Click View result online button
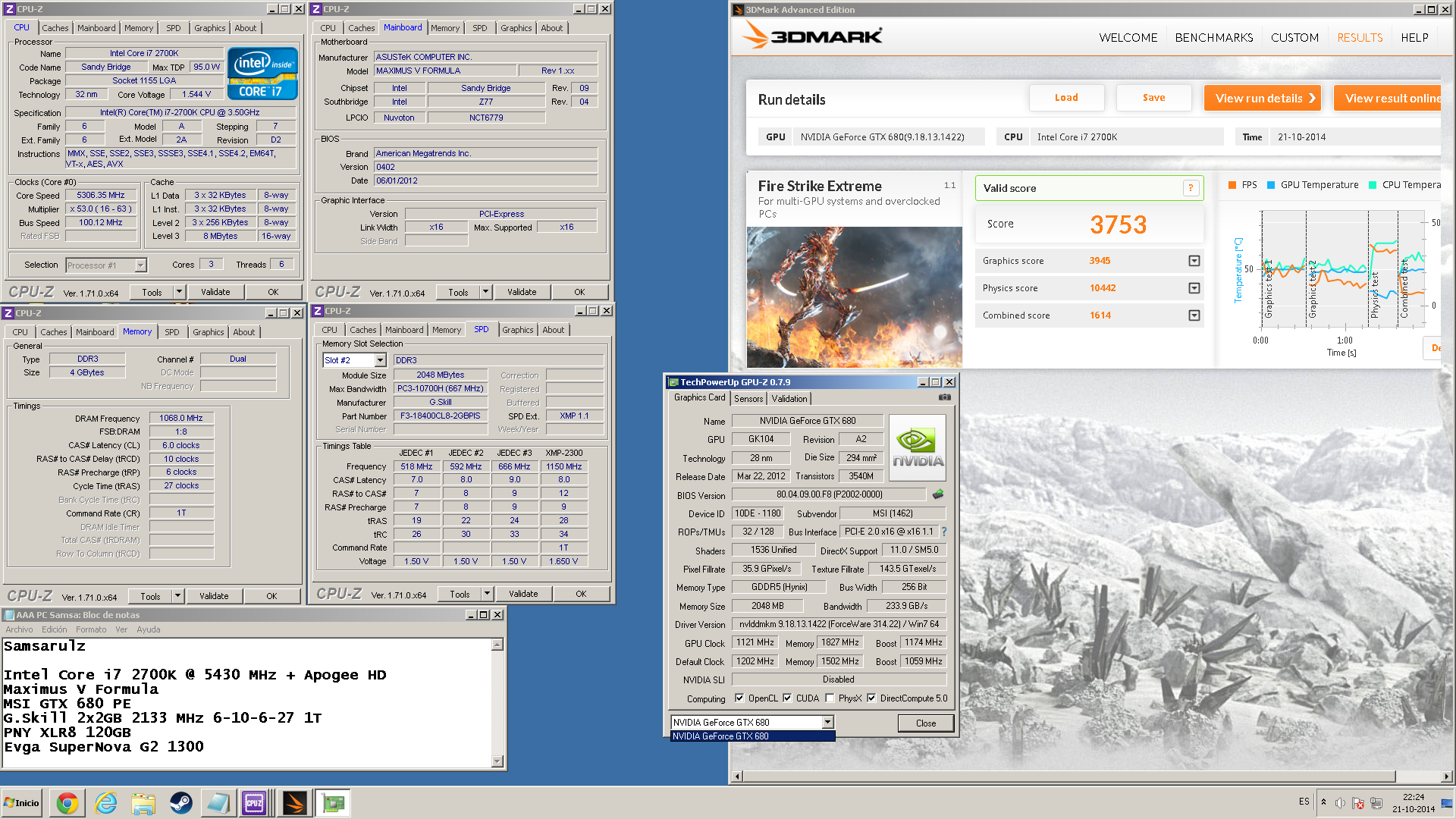 coord(1389,98)
